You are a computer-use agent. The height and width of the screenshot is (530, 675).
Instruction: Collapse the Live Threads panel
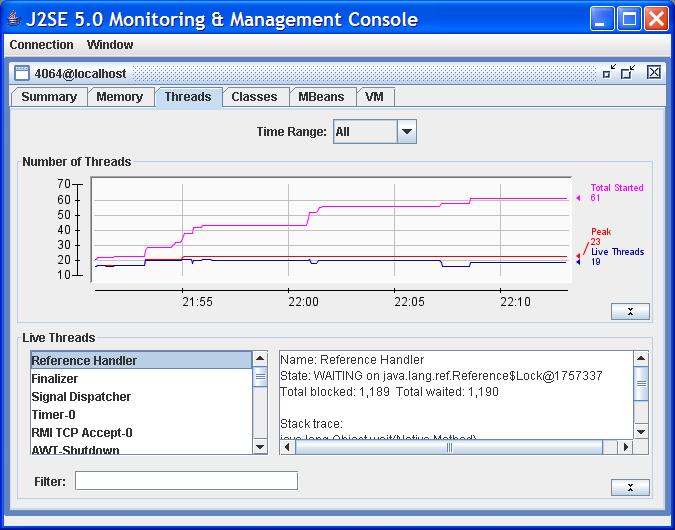pyautogui.click(x=630, y=487)
